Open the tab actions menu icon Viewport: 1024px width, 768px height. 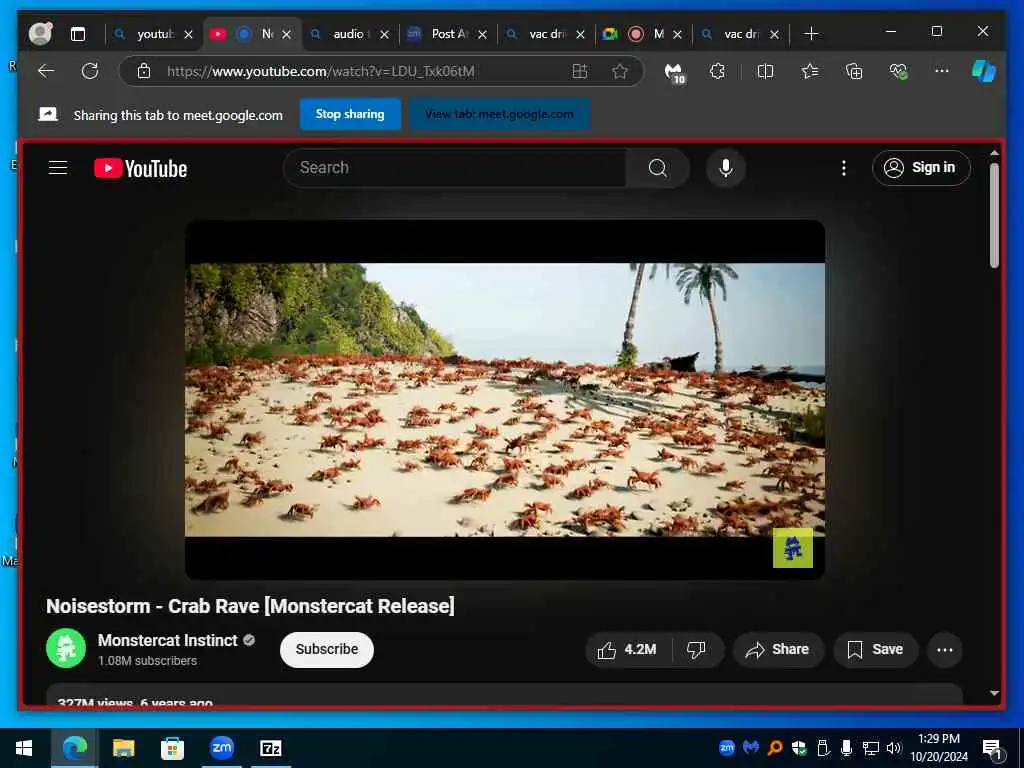78,34
